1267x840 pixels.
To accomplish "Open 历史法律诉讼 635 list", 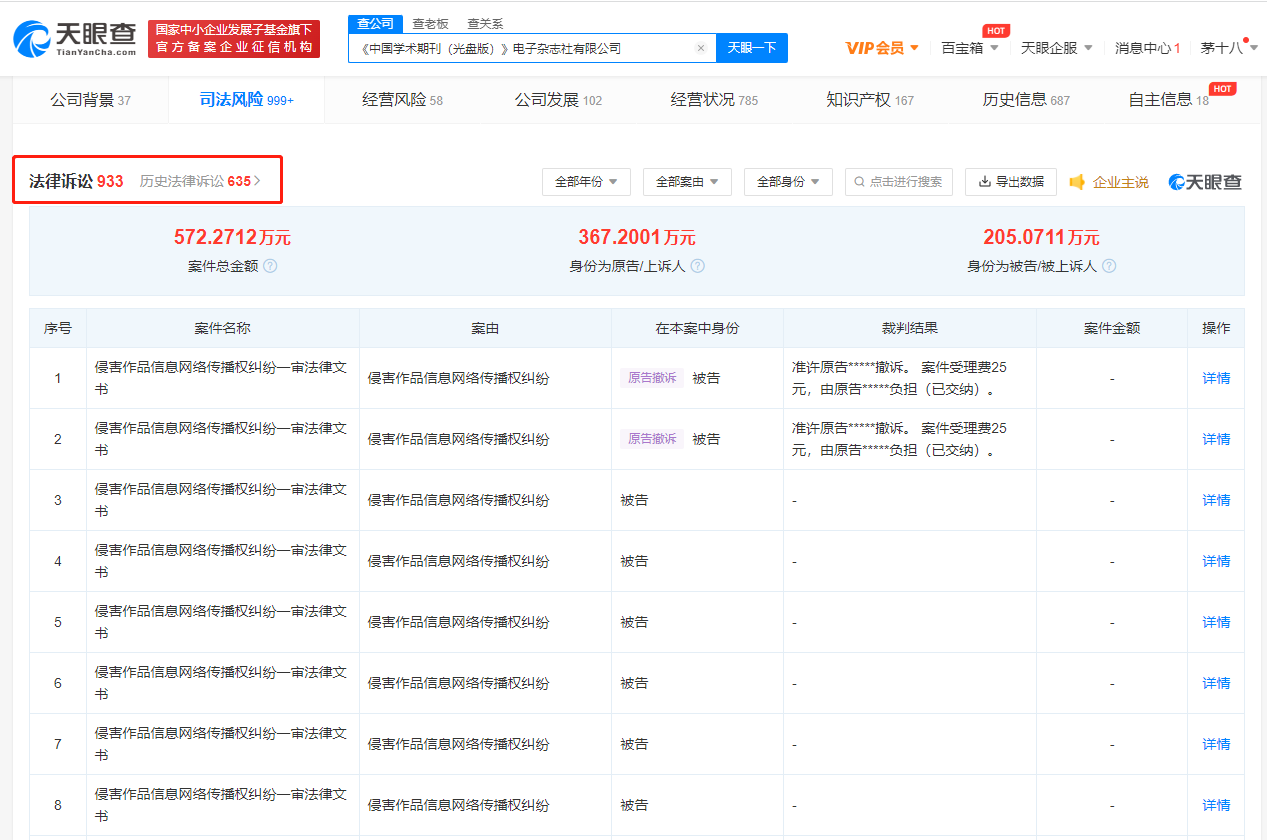I will [200, 181].
